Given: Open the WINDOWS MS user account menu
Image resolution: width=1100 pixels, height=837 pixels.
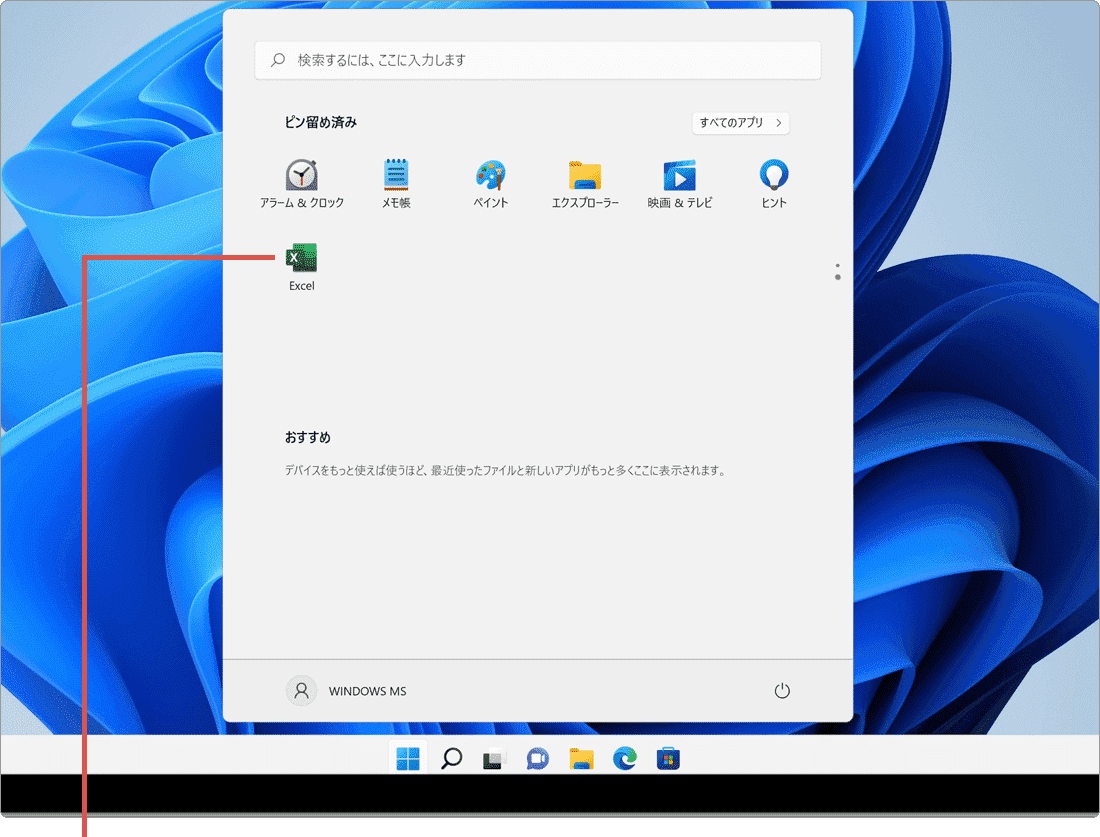Looking at the screenshot, I should pyautogui.click(x=347, y=691).
